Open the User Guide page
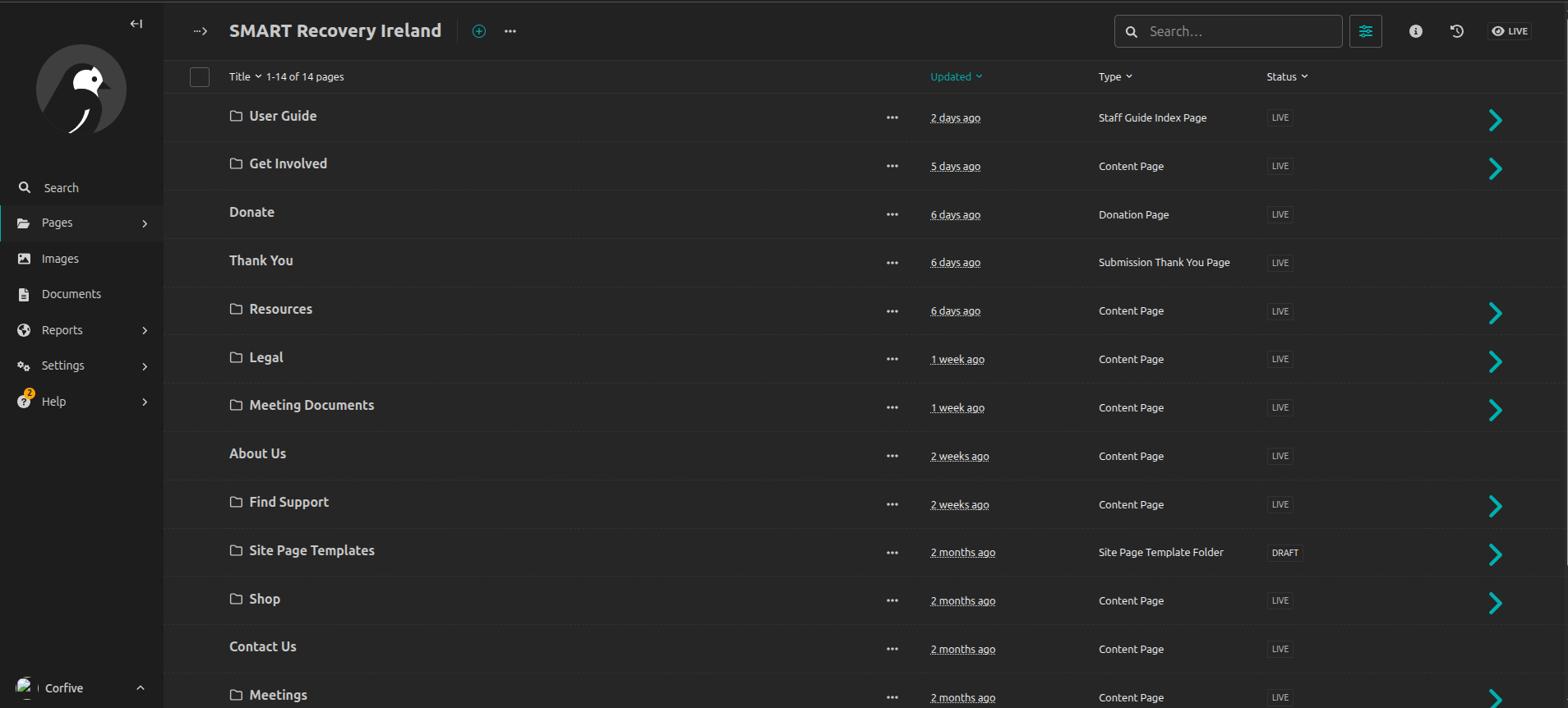Viewport: 1568px width, 708px height. 283,116
